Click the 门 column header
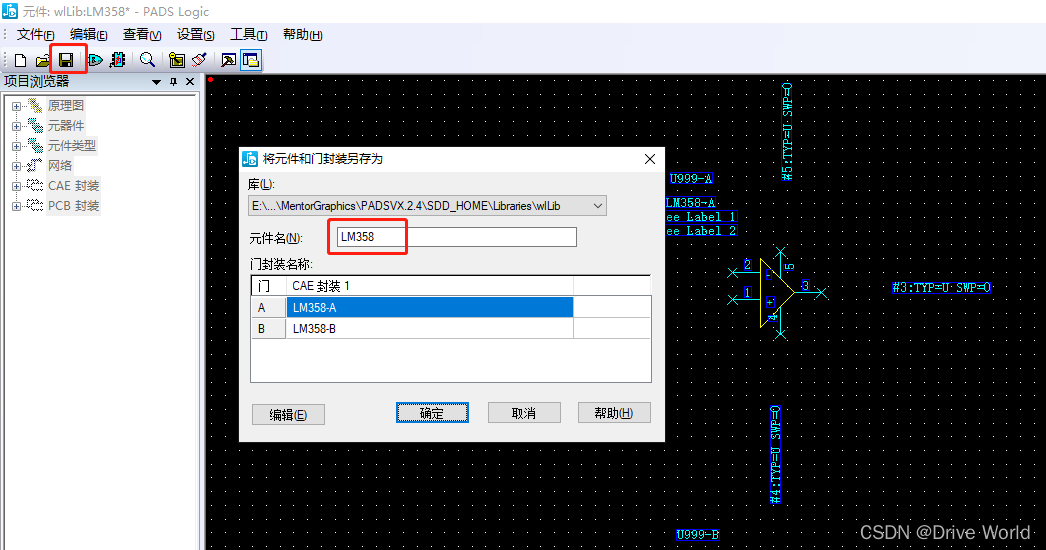Viewport: 1046px width, 550px height. point(268,286)
